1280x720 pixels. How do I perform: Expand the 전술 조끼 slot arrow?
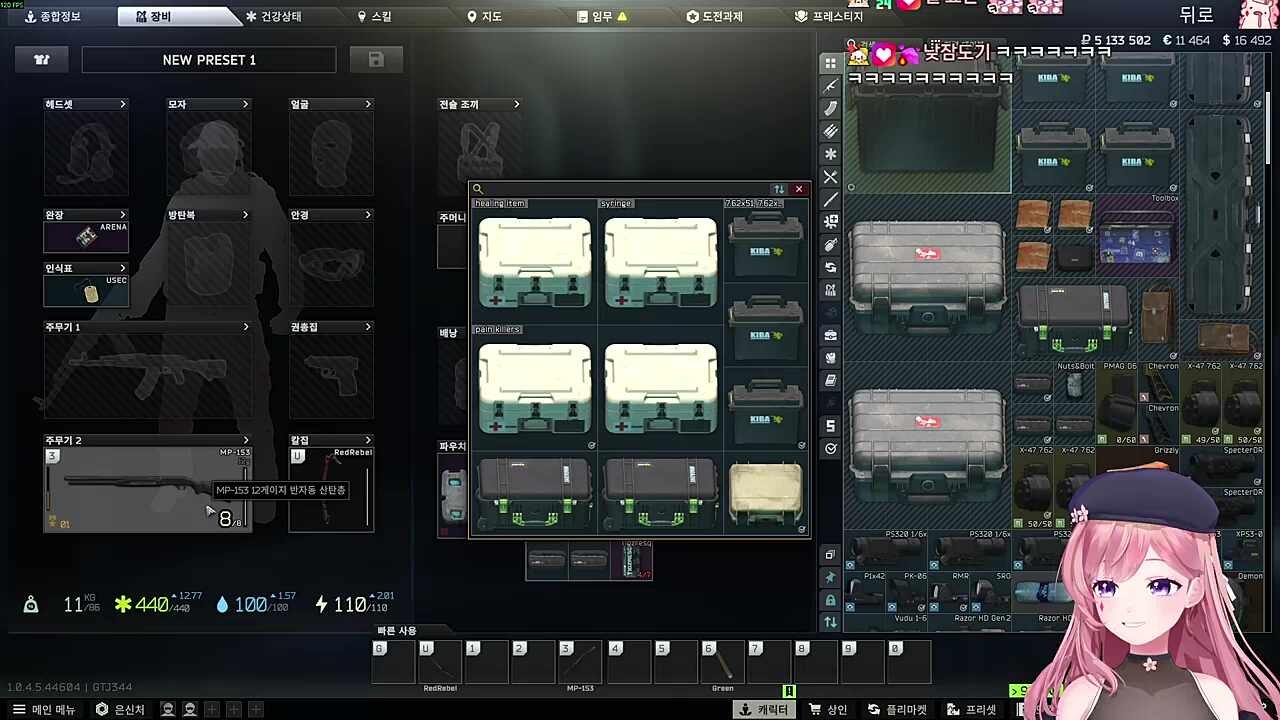coord(516,104)
